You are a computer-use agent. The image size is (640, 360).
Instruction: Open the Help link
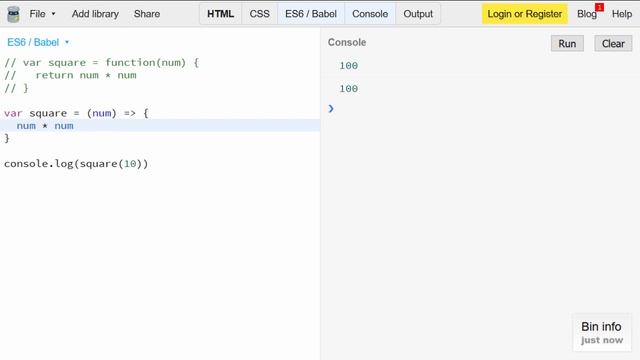[622, 14]
